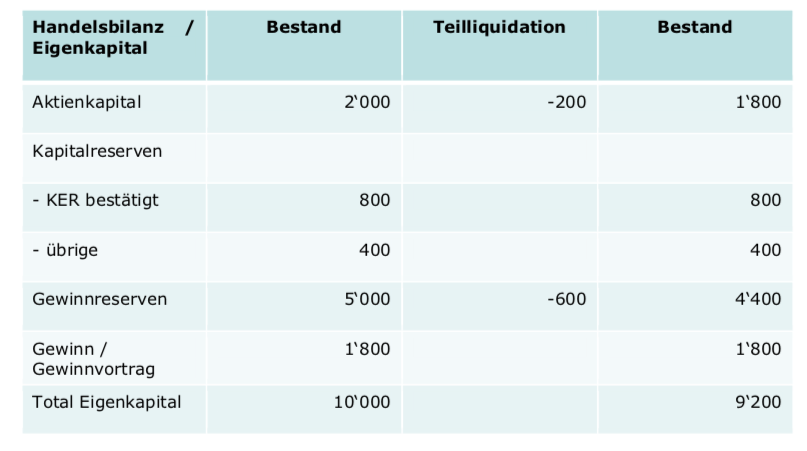Click the 5'000 Gewinnreserven value
Viewport: 807px width, 451px height.
pyautogui.click(x=366, y=299)
